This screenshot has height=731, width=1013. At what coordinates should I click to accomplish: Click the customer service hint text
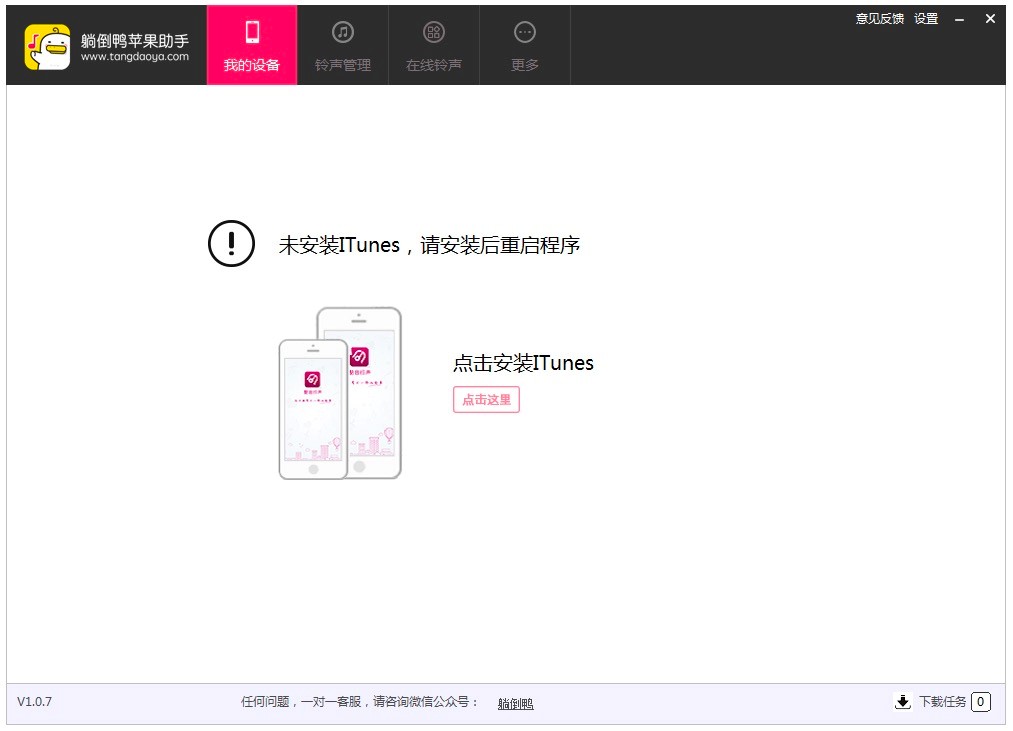pos(359,701)
